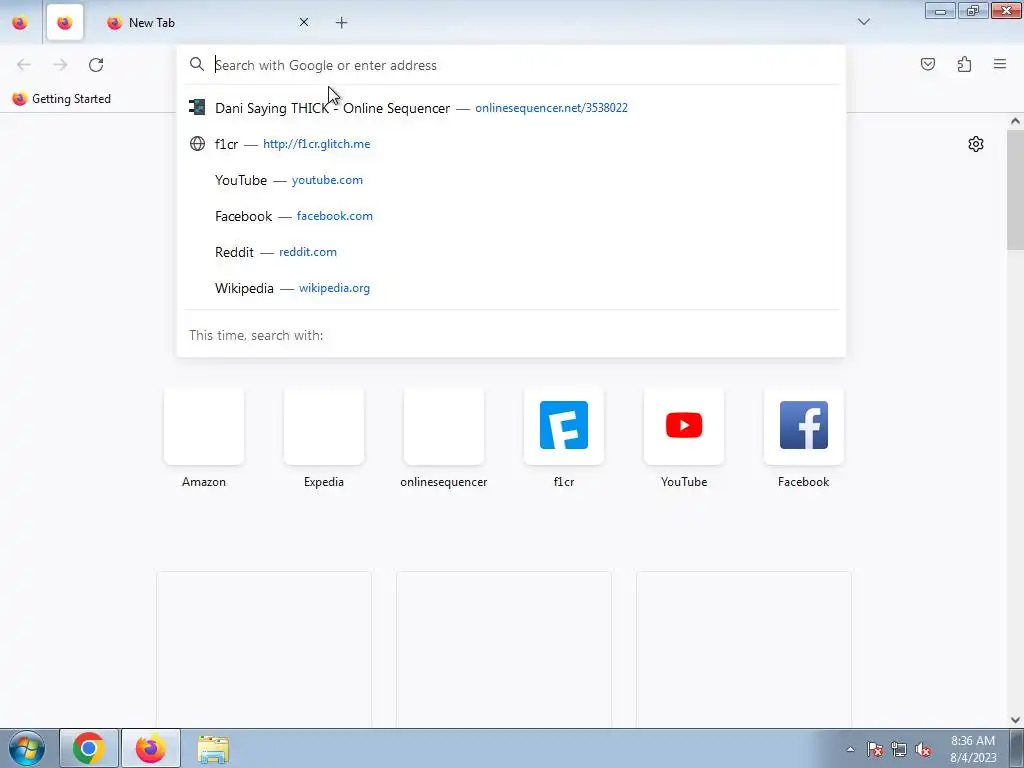Select the f1cr glitch.me suggestion
The width and height of the screenshot is (1024, 768).
[511, 144]
